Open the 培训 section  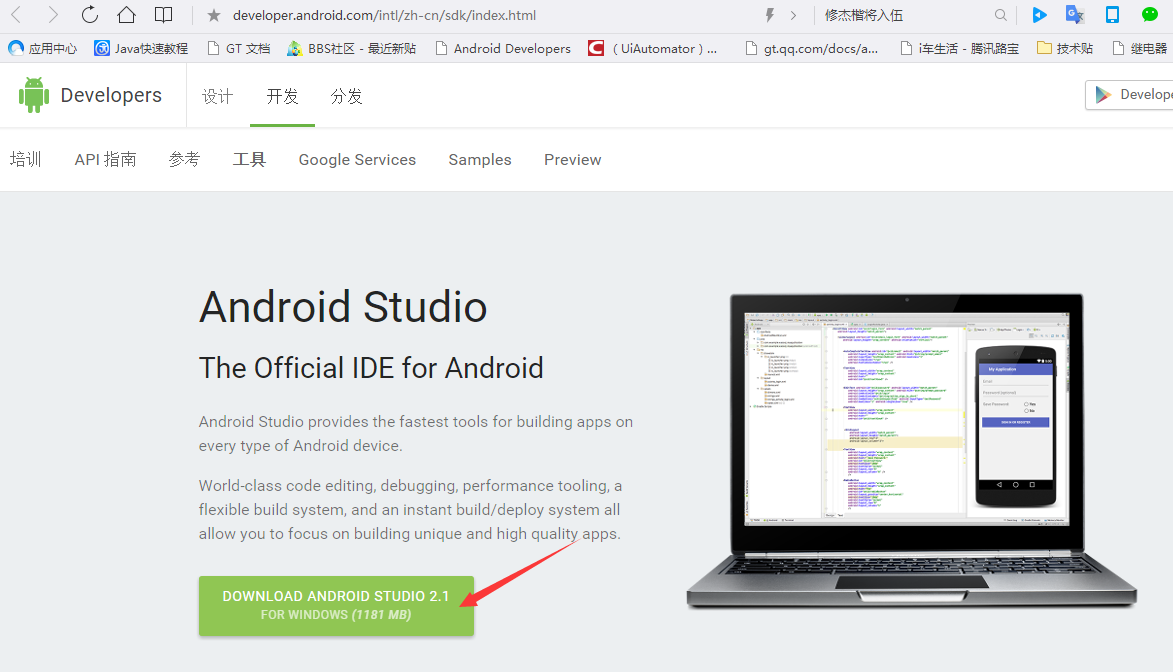[x=25, y=159]
